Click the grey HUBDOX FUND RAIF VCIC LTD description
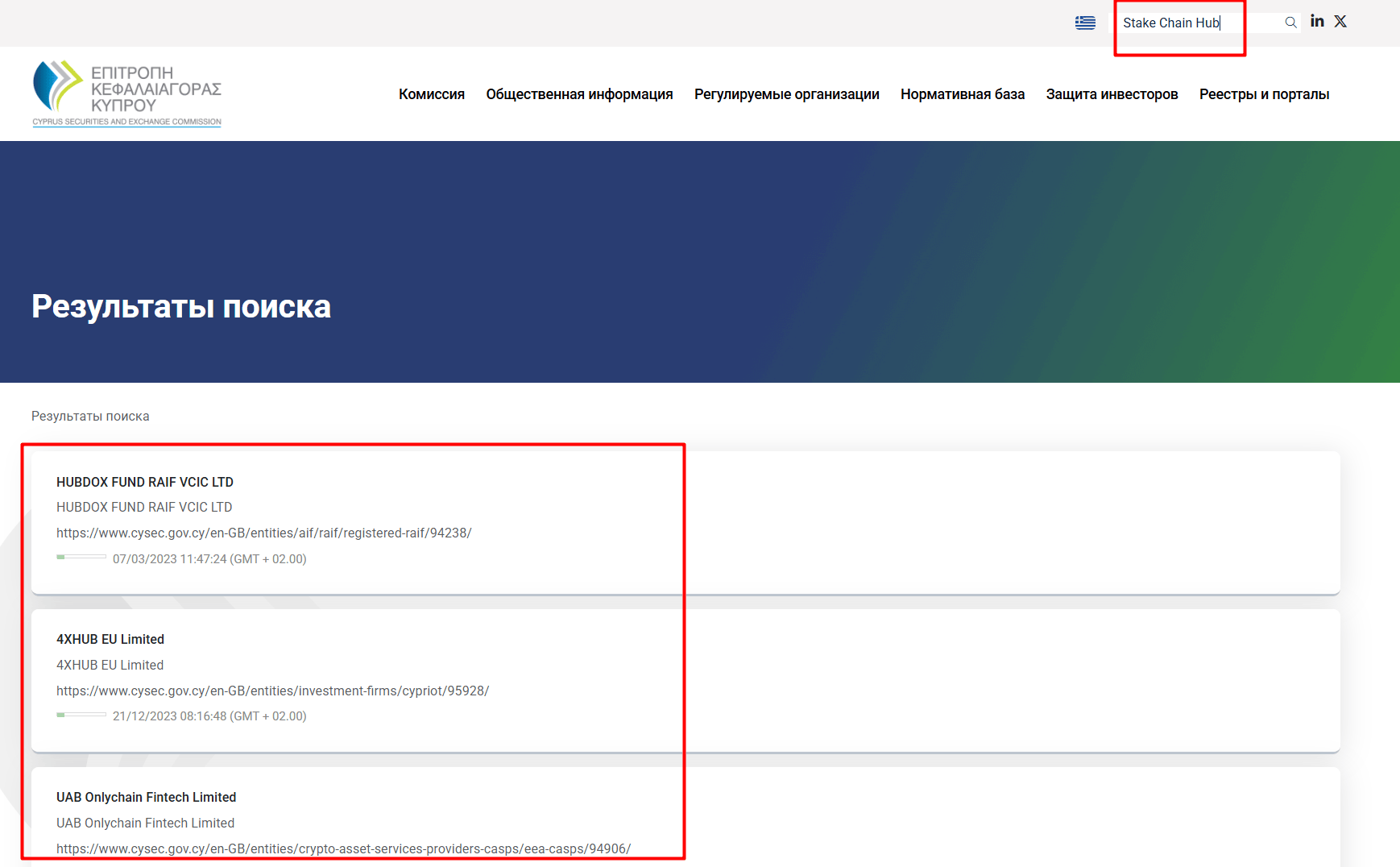Image resolution: width=1400 pixels, height=867 pixels. 144,507
